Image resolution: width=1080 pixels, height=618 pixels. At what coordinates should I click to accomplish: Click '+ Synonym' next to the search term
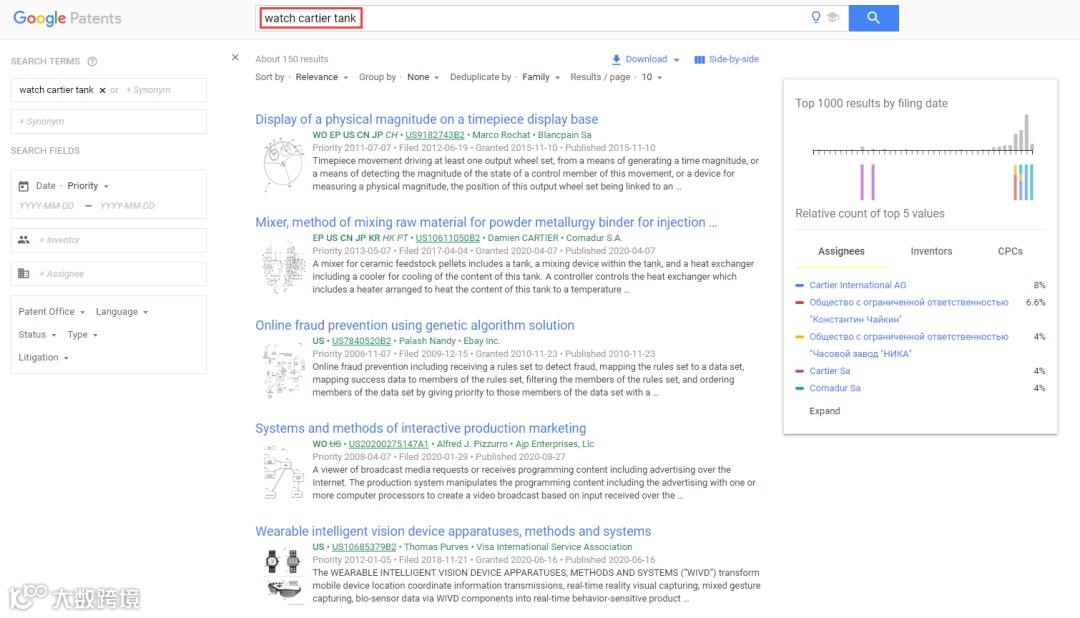point(148,90)
